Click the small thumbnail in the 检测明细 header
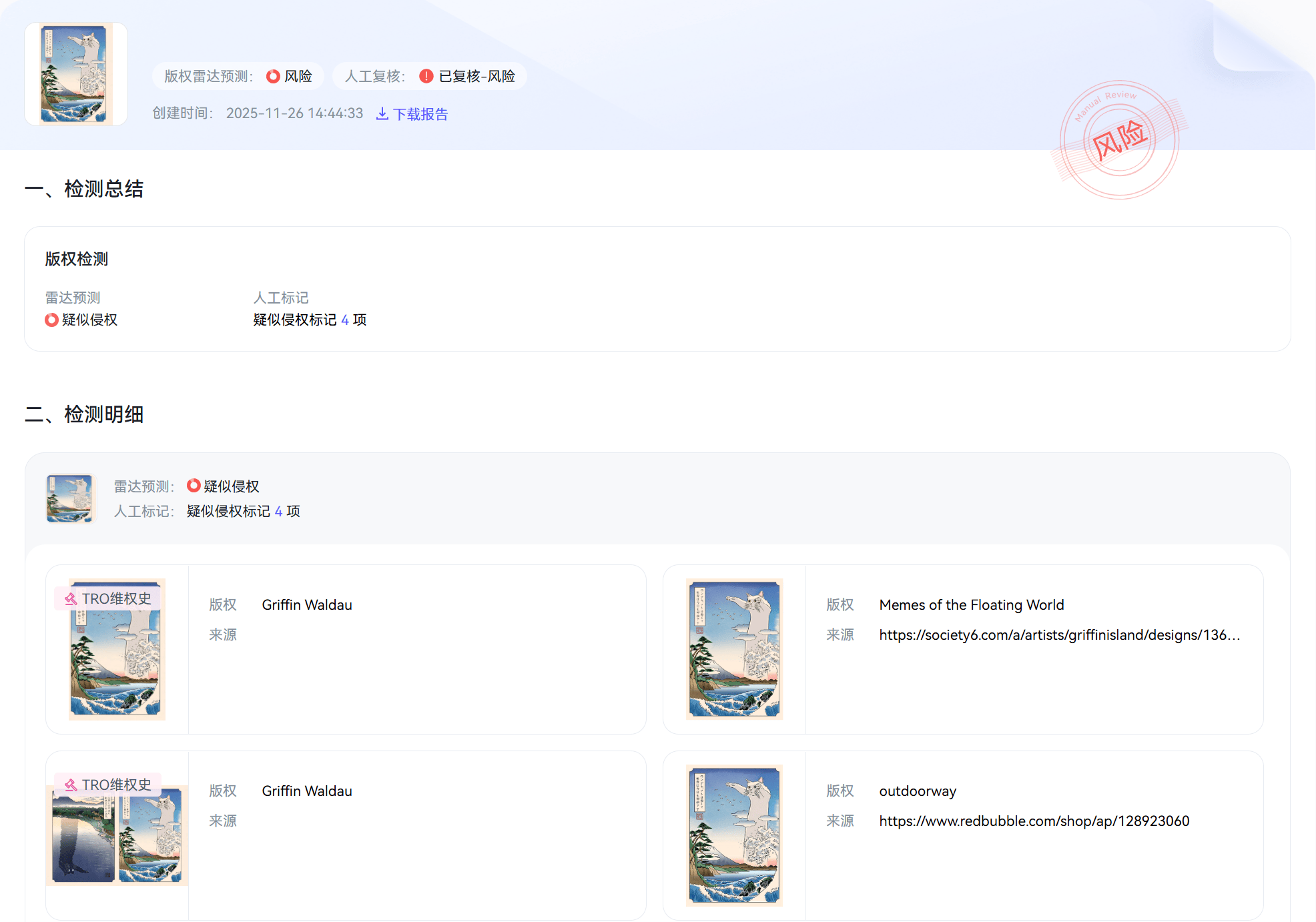This screenshot has width=1316, height=922. click(71, 498)
